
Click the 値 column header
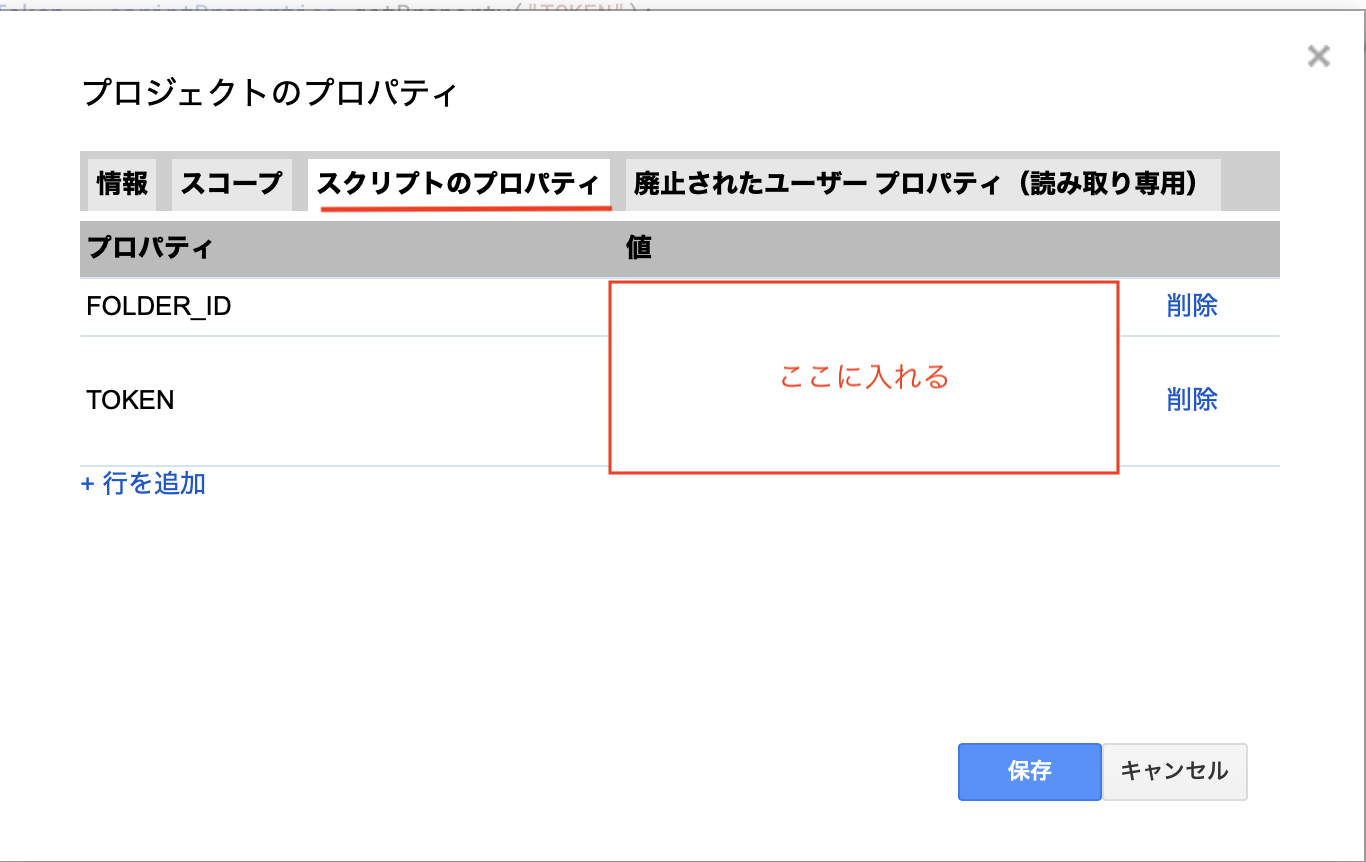[x=639, y=248]
